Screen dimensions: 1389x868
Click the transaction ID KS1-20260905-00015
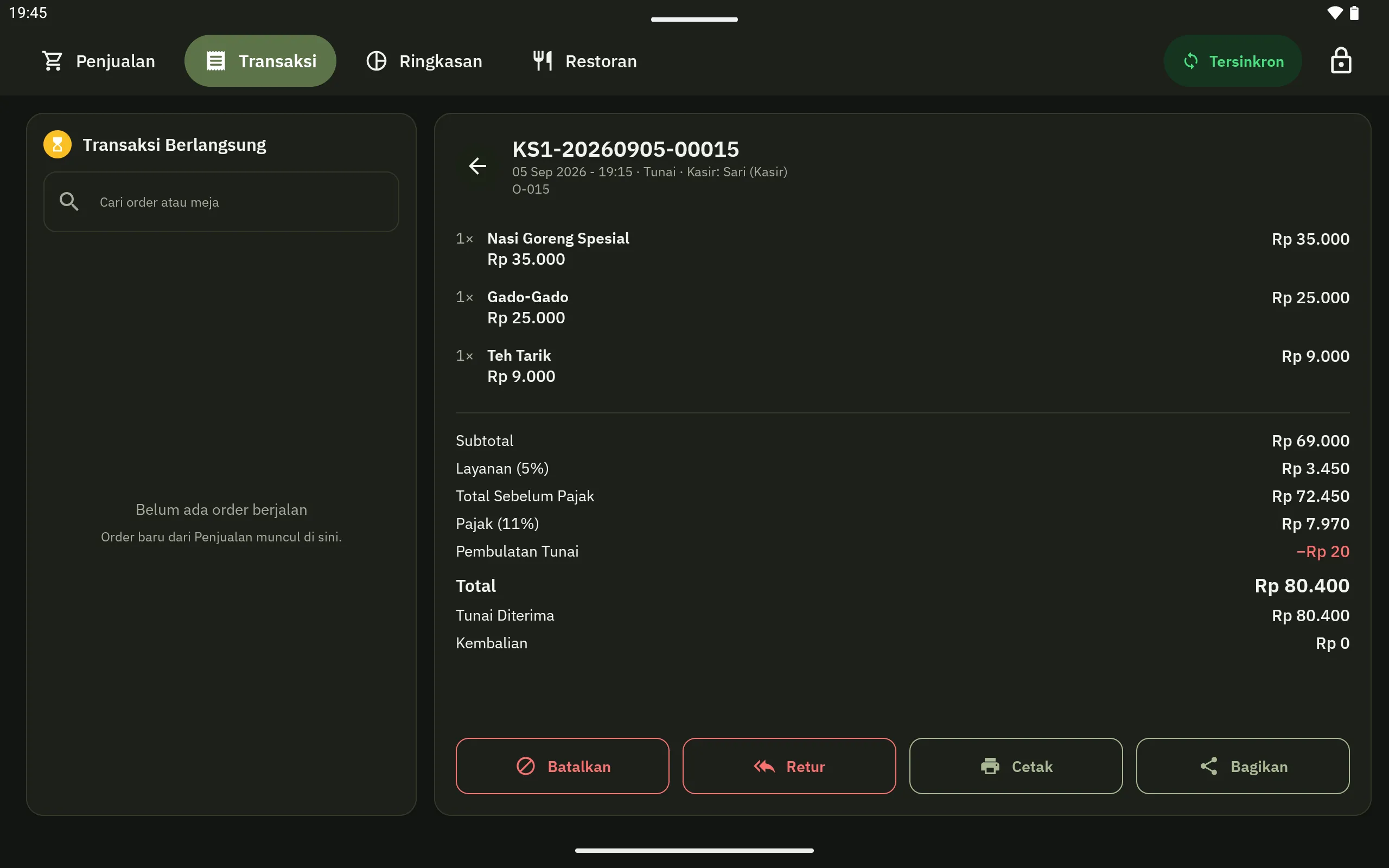[626, 149]
